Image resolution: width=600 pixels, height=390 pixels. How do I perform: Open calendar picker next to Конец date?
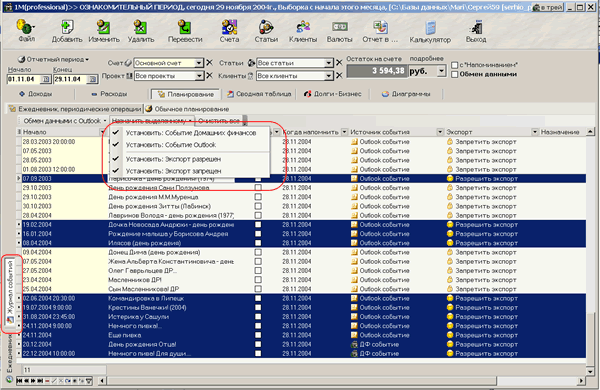(x=93, y=79)
